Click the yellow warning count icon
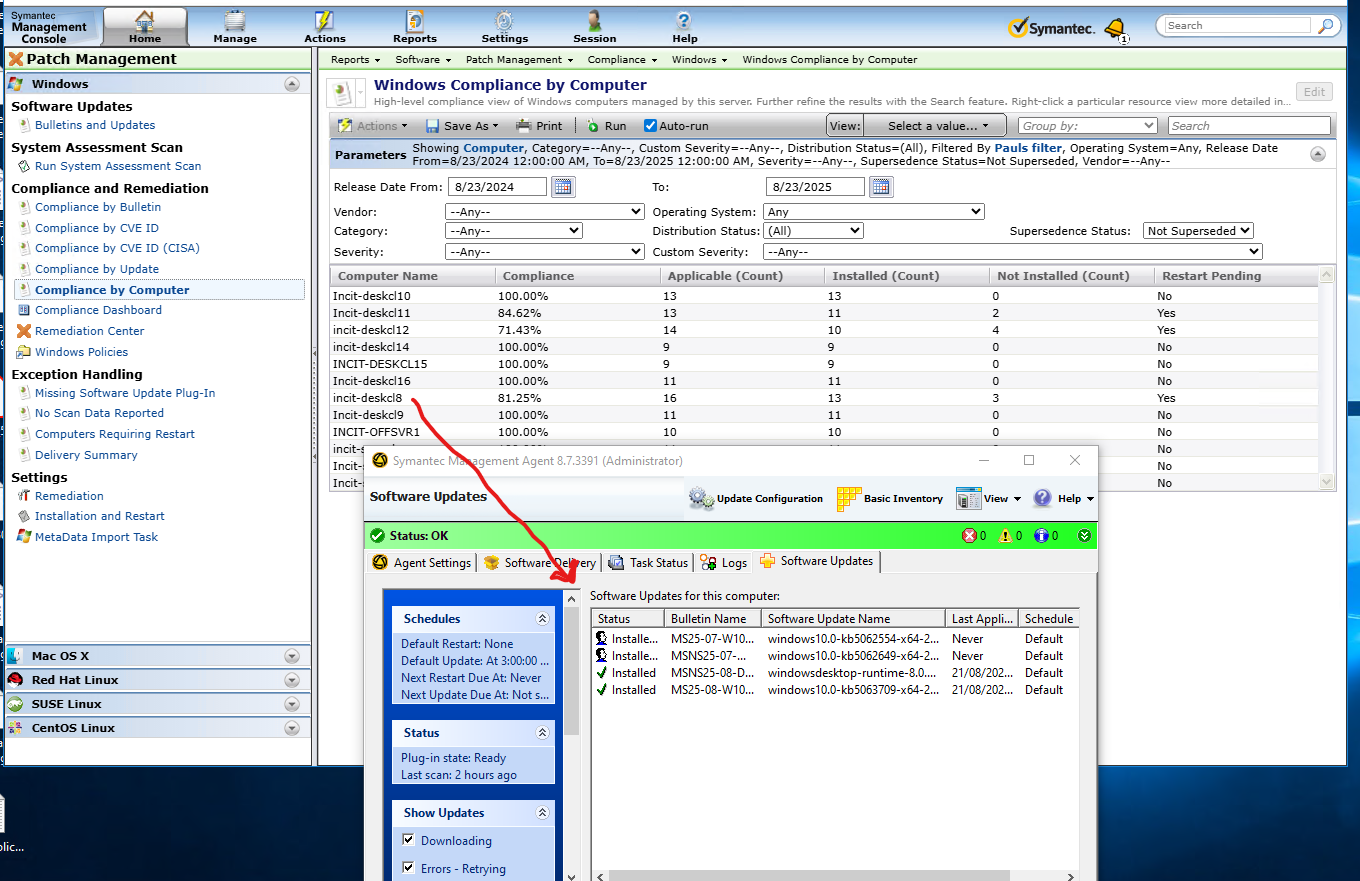 pos(1006,536)
